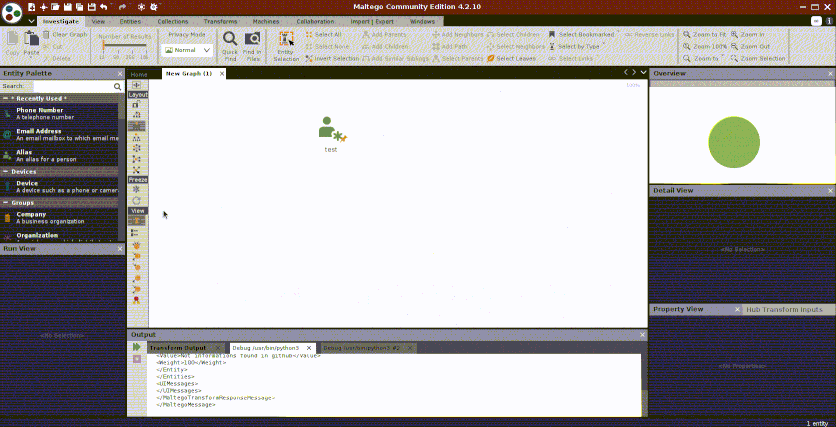Click the Entity Palette search magnifier

pos(117,86)
